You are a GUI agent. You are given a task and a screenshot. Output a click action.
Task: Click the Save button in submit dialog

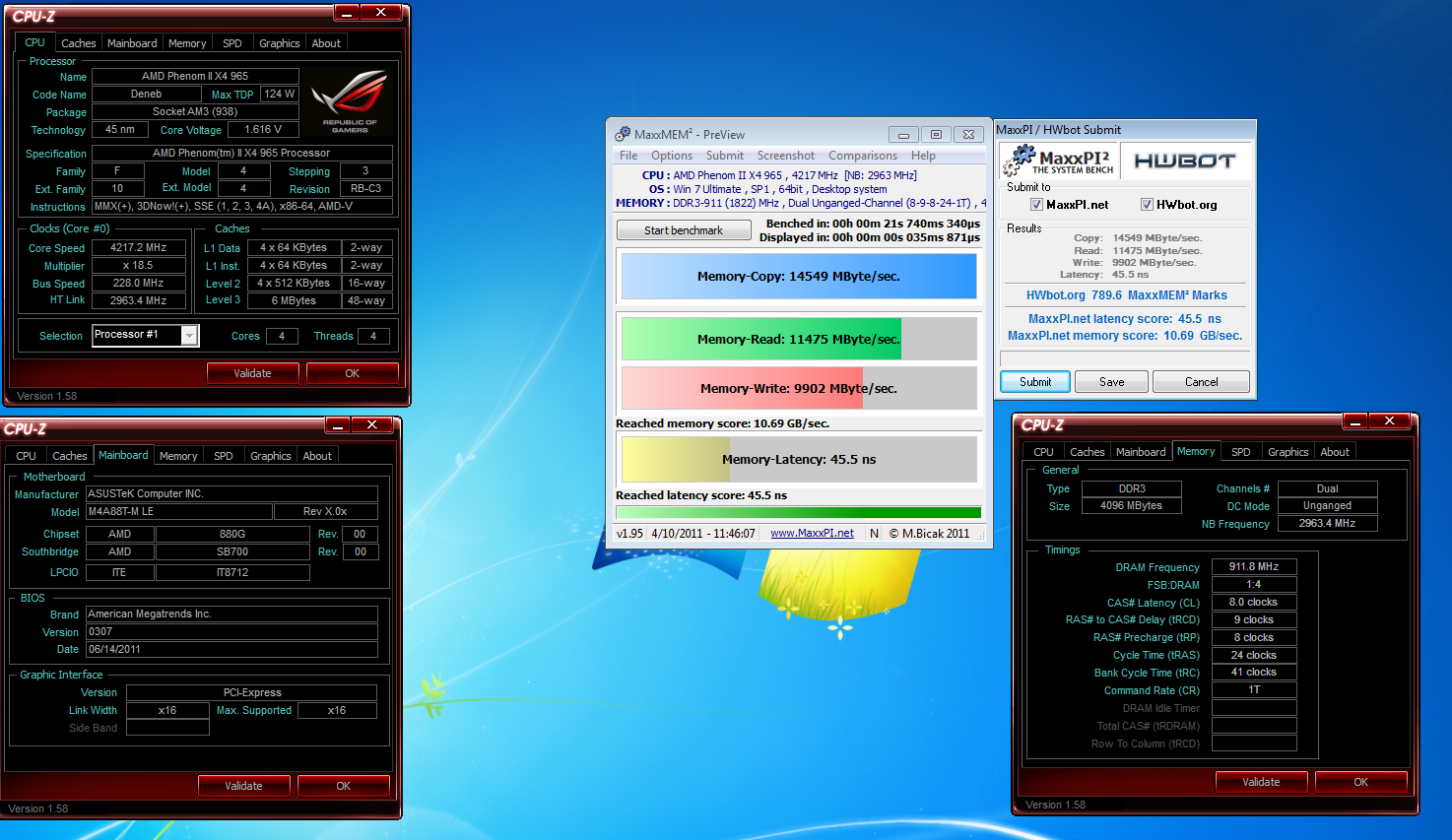1112,382
